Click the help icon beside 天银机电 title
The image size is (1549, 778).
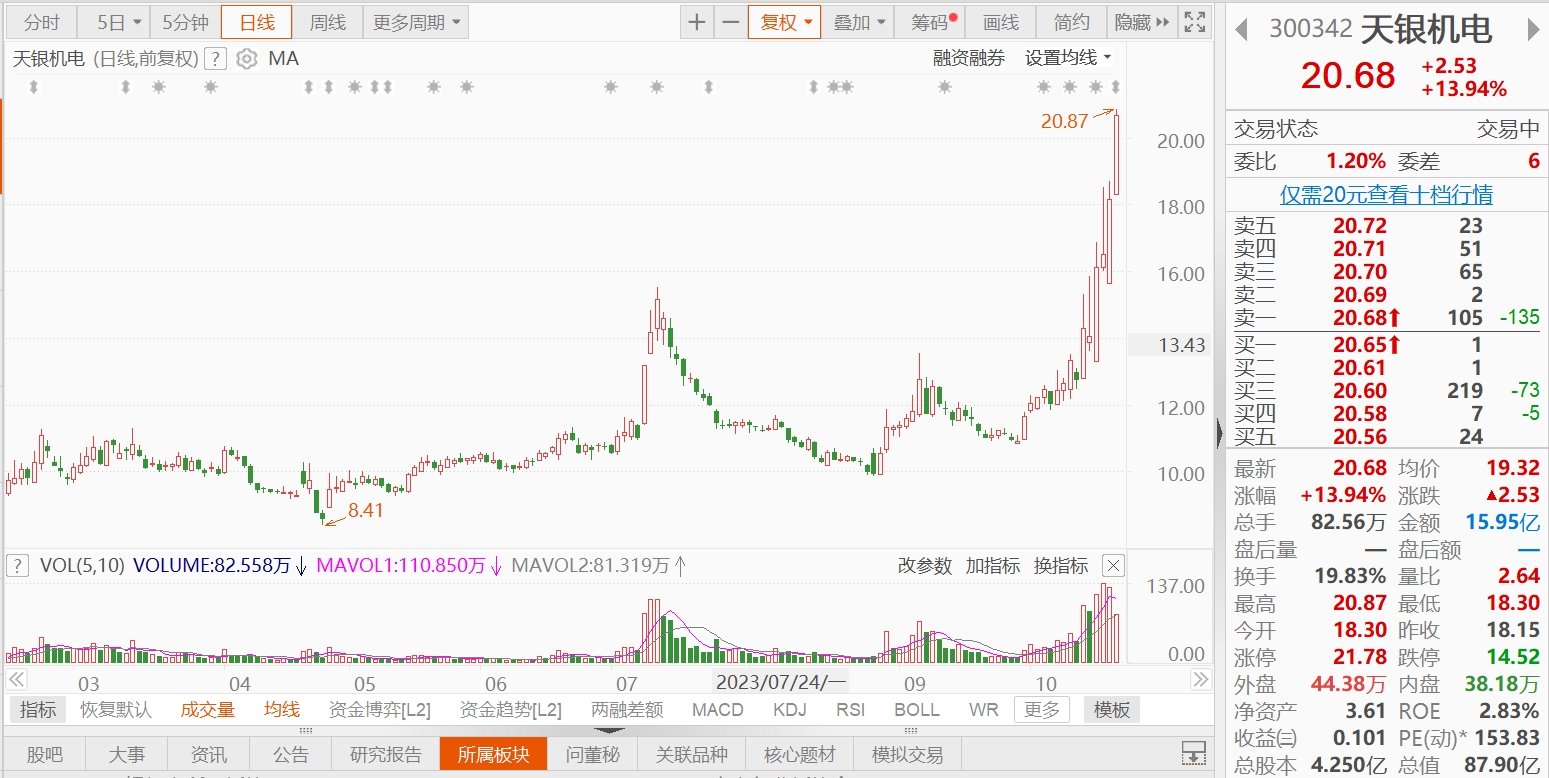215,59
